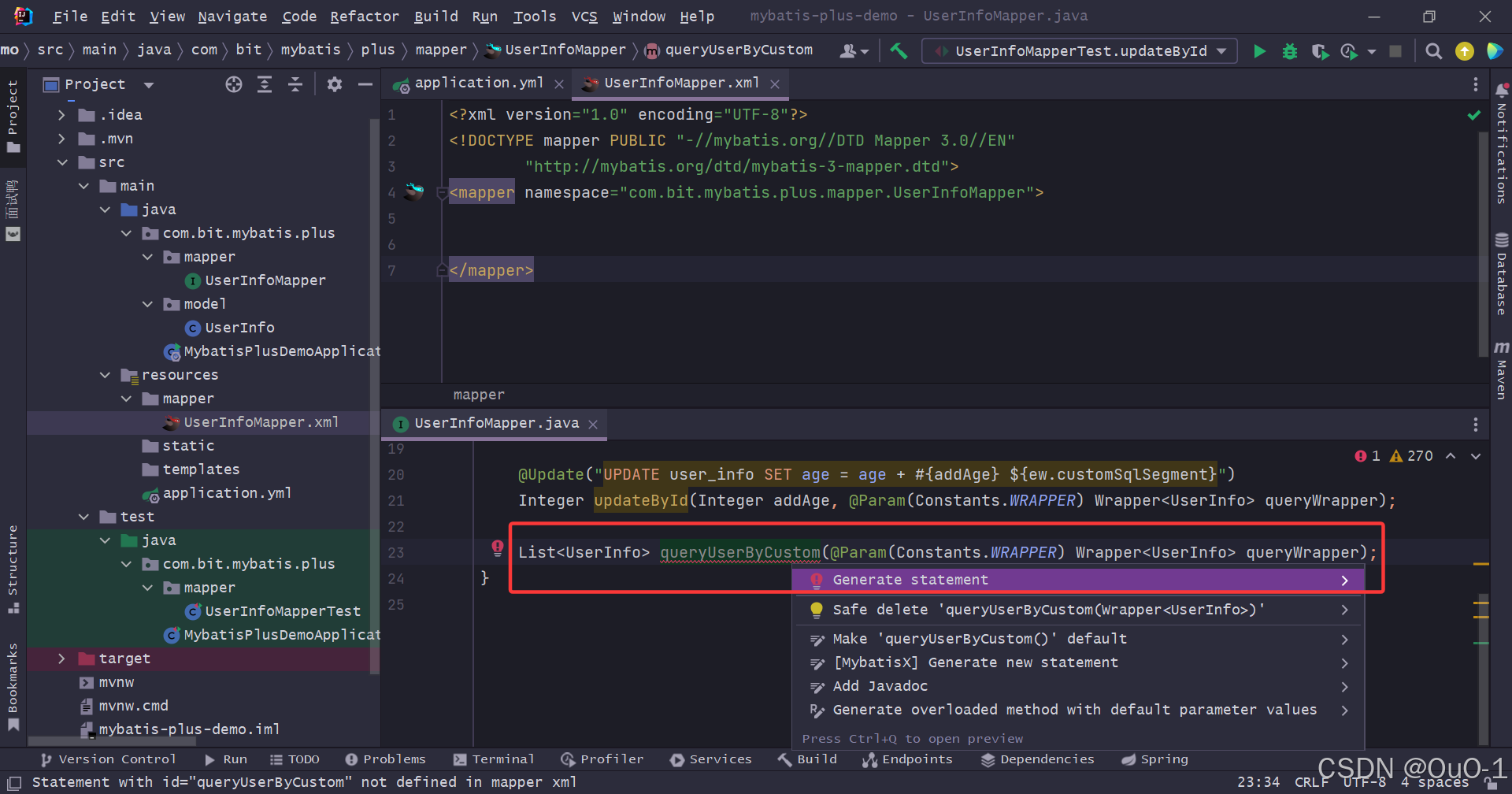Click the red error bulb on line 23
The height and width of the screenshot is (794, 1512).
point(498,548)
